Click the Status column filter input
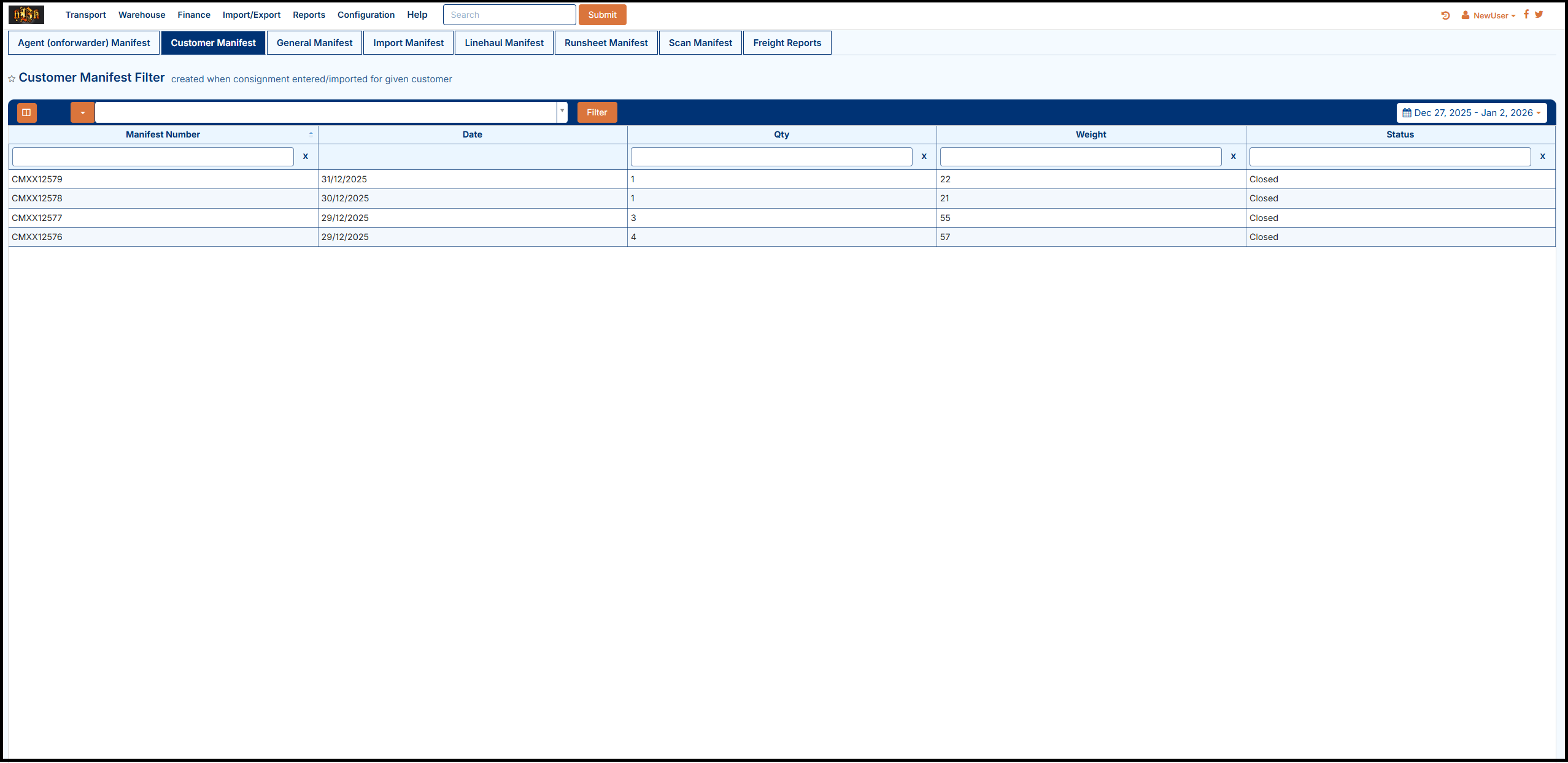This screenshot has width=1568, height=763. 1389,157
